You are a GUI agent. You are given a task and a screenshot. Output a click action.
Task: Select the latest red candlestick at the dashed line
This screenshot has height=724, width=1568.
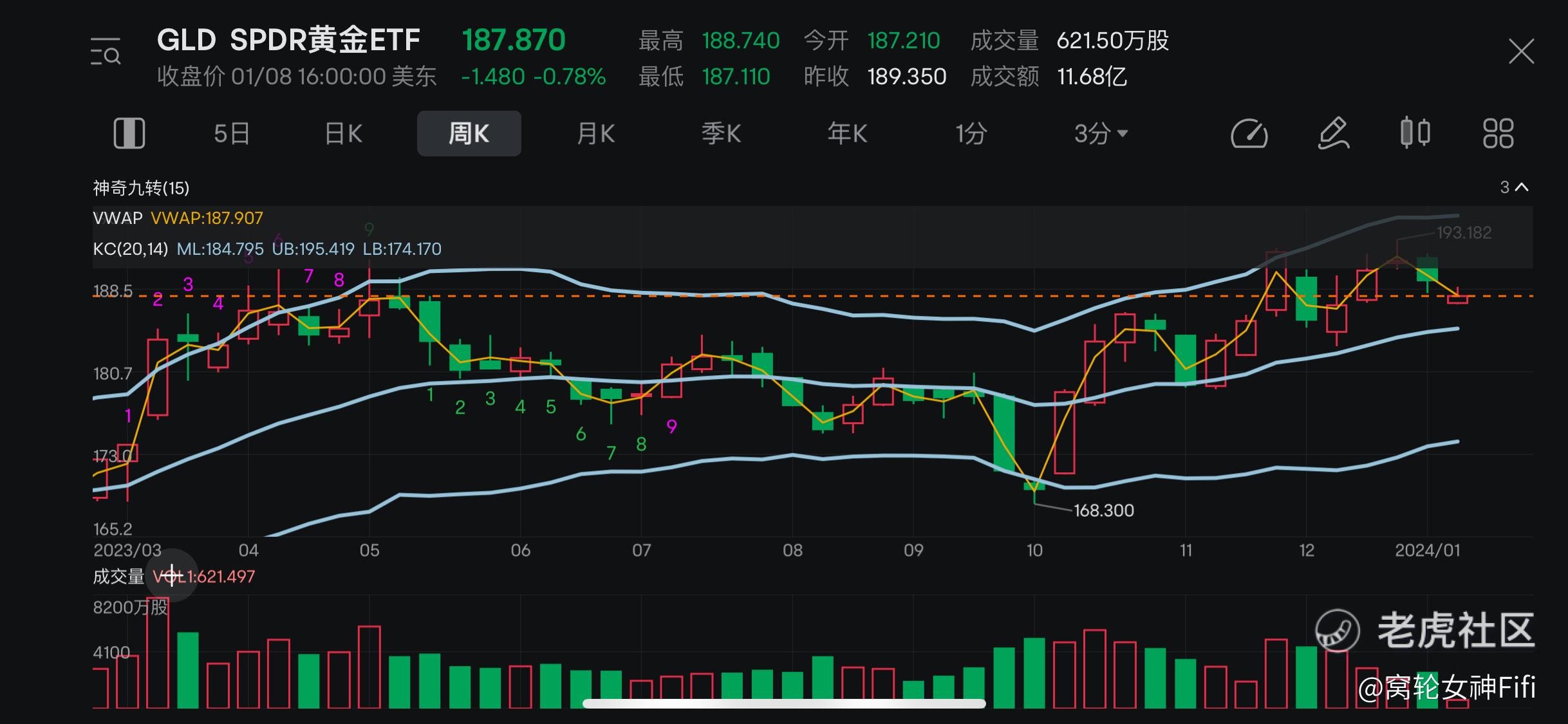(x=1457, y=299)
